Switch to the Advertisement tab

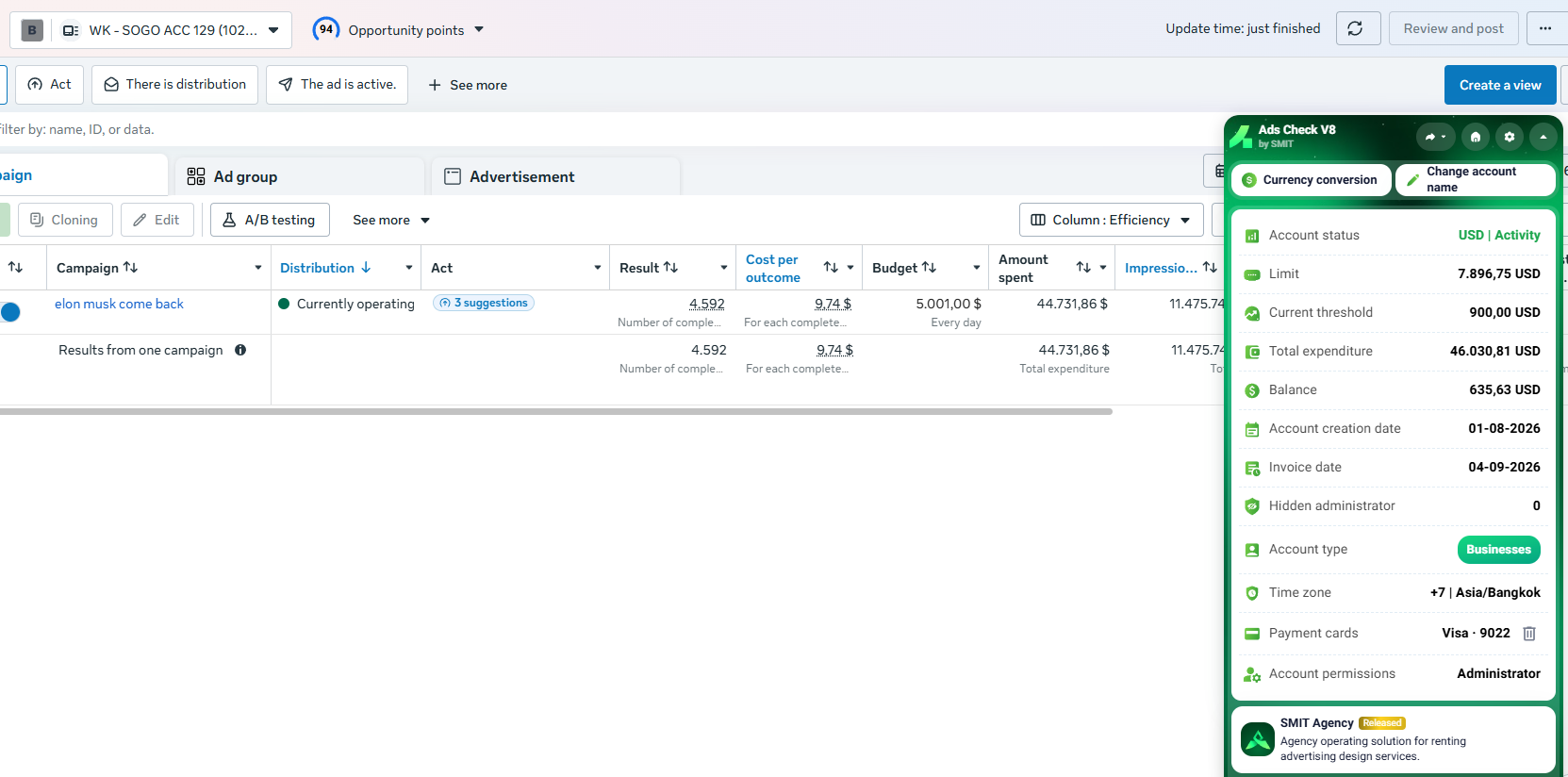click(555, 176)
